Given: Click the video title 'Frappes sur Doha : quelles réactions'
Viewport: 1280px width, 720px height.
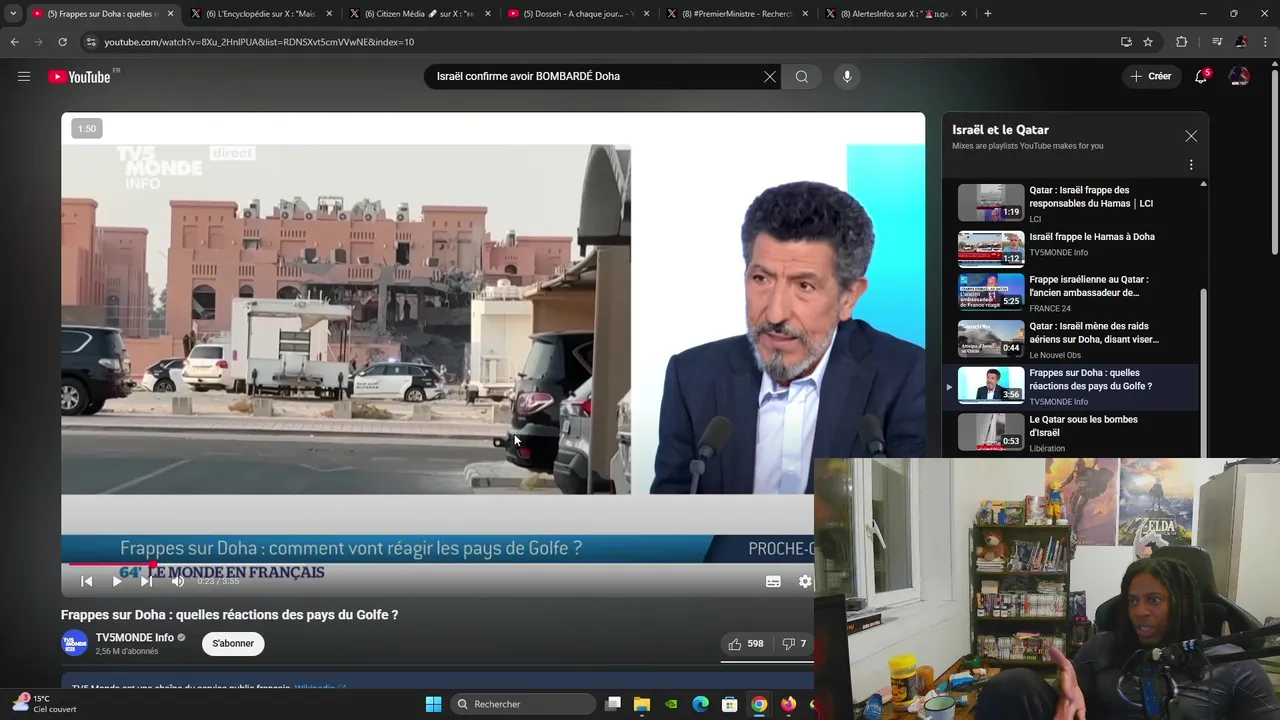Looking at the screenshot, I should point(229,615).
